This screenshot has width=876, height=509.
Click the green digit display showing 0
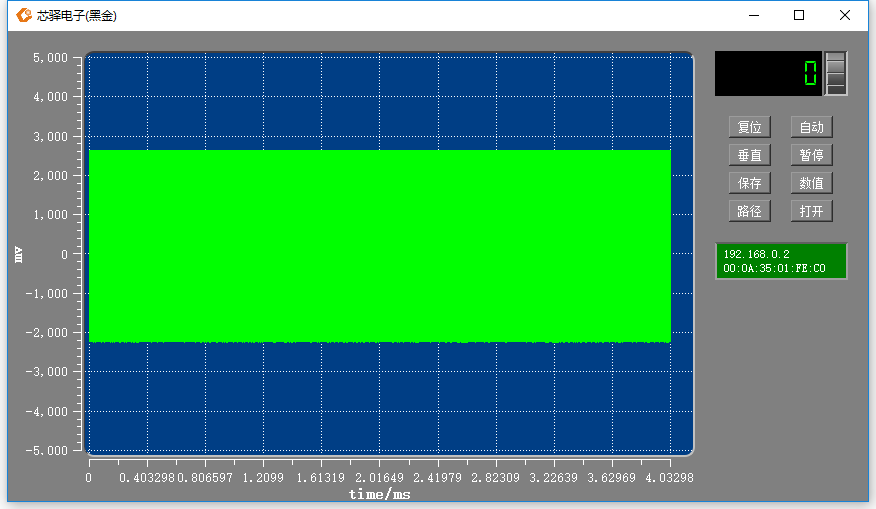(x=768, y=73)
